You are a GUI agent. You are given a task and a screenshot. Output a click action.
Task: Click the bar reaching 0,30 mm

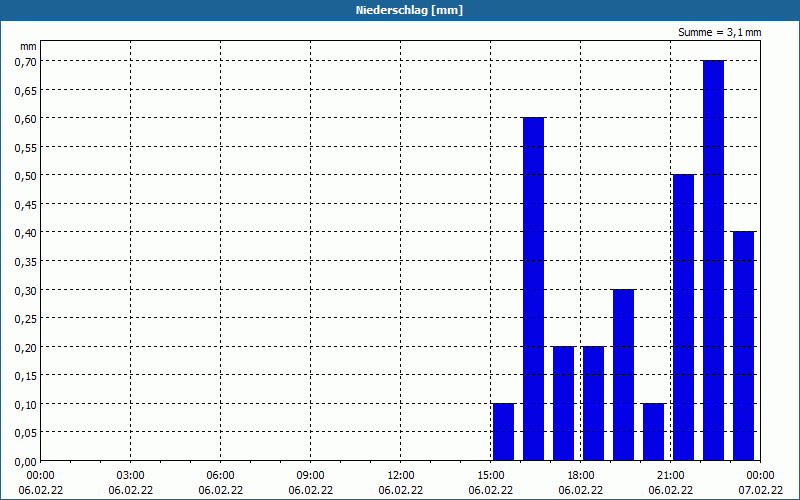623,375
